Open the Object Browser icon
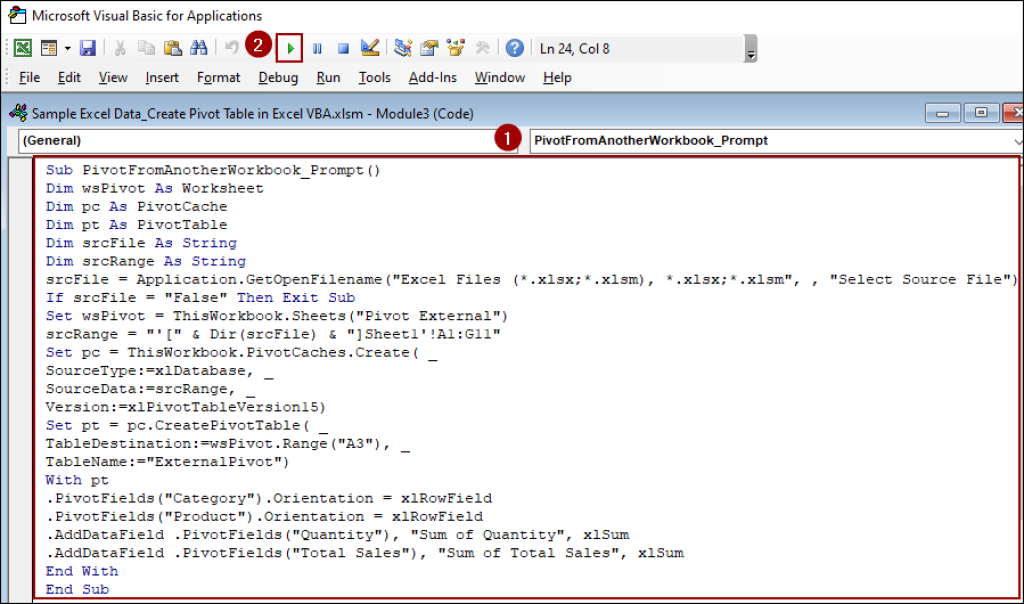The height and width of the screenshot is (604, 1024). coord(455,47)
